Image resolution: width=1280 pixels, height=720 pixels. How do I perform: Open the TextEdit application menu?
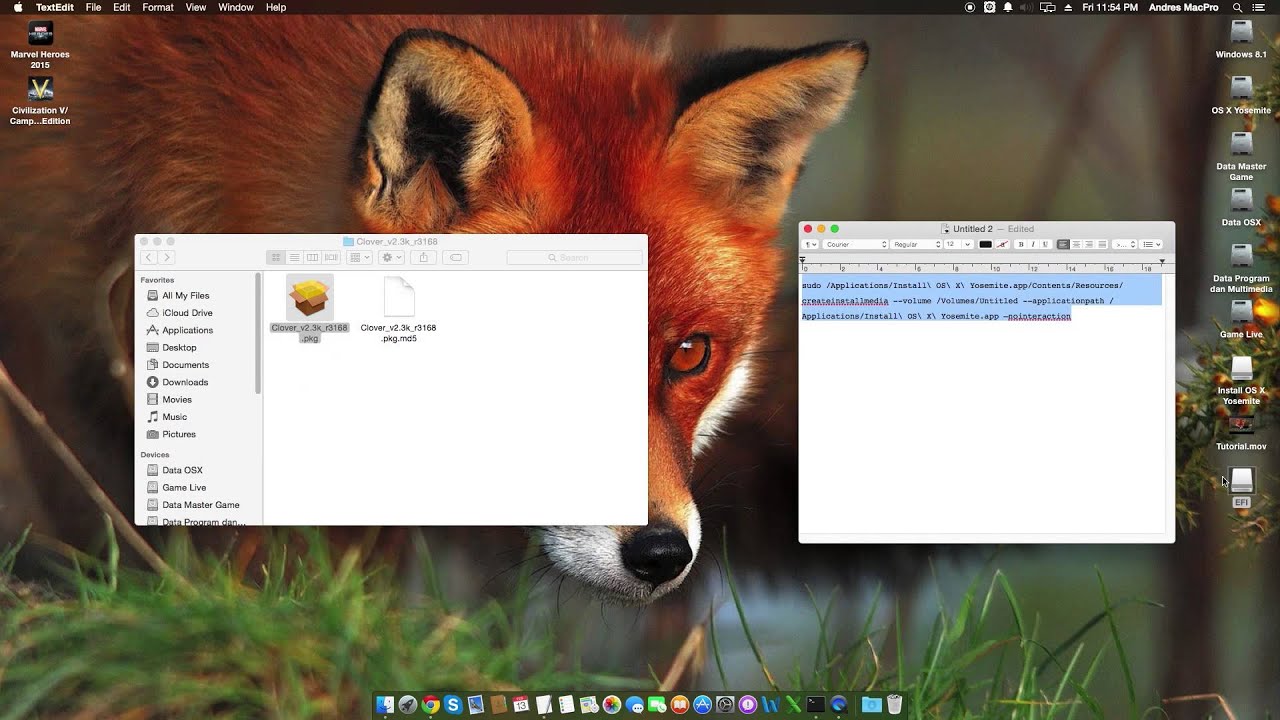coord(55,7)
